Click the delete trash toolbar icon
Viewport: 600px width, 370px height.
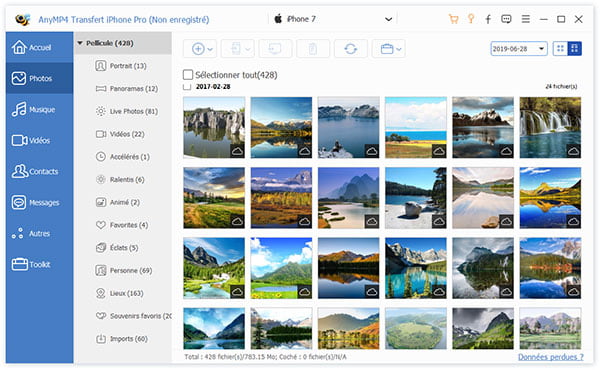(313, 49)
